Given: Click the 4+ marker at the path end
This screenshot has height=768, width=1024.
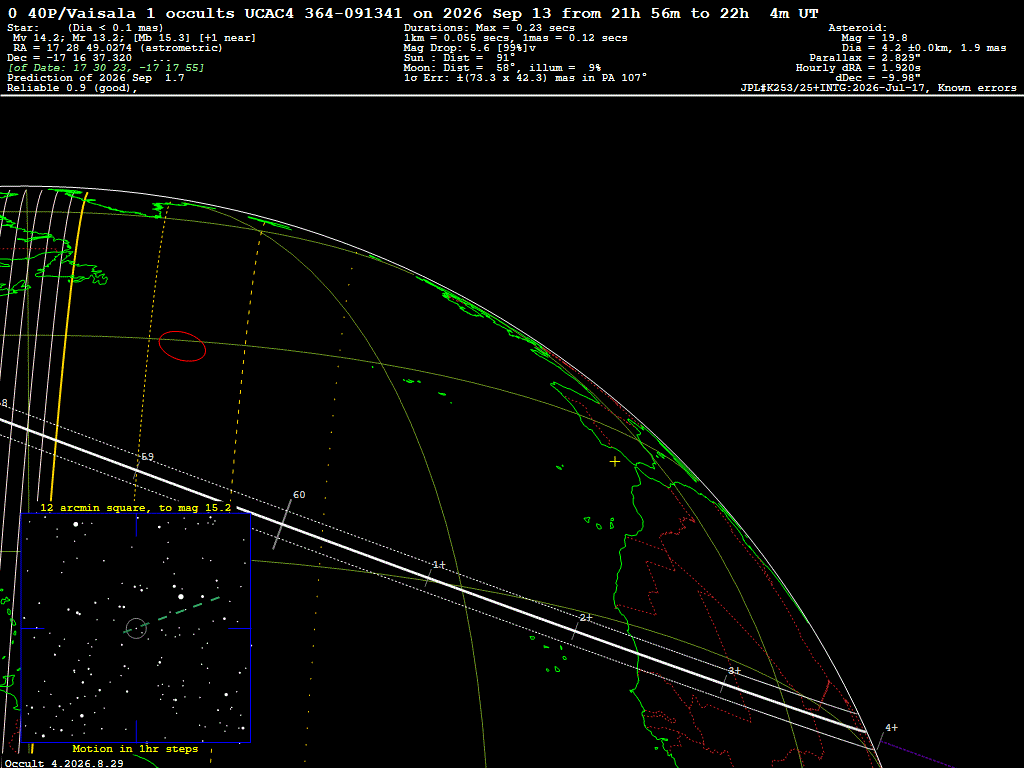Looking at the screenshot, I should [891, 728].
